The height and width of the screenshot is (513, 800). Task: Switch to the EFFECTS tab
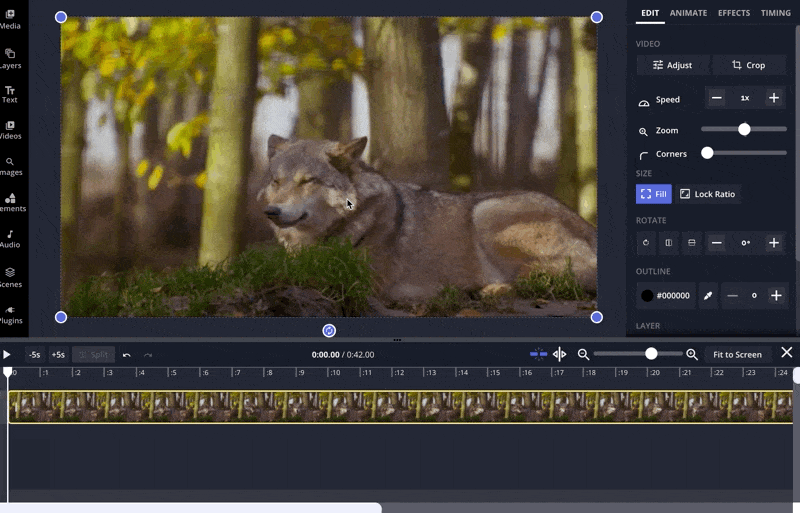point(734,13)
